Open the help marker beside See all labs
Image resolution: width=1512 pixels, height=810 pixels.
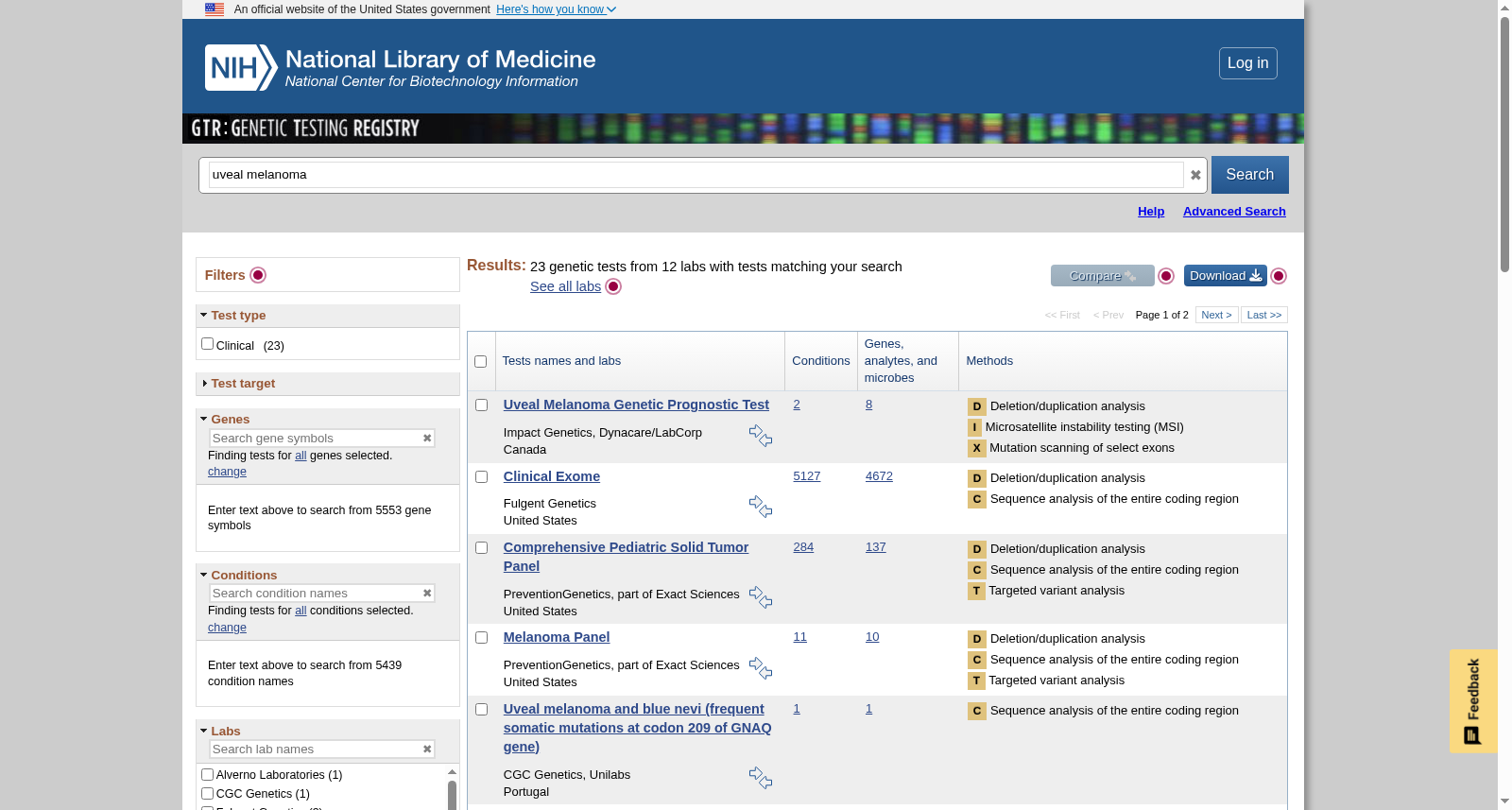coord(613,286)
